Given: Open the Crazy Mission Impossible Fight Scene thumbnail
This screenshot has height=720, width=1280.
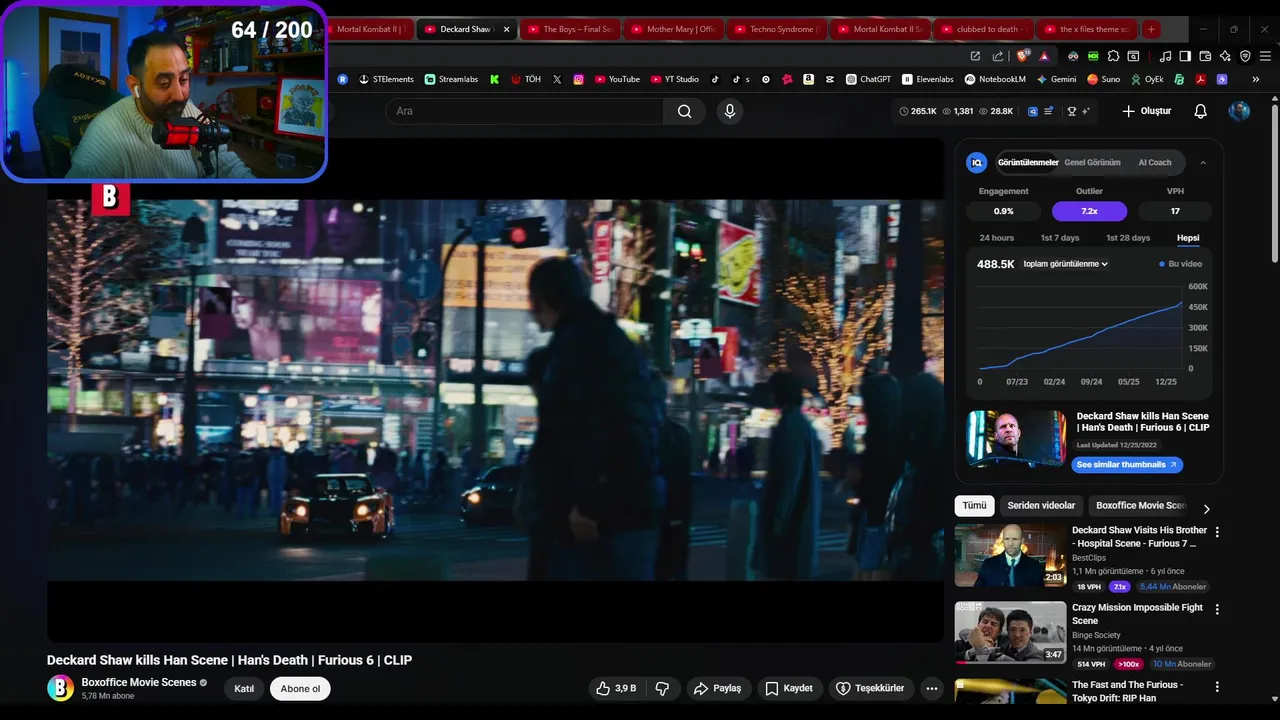Looking at the screenshot, I should coord(1010,632).
